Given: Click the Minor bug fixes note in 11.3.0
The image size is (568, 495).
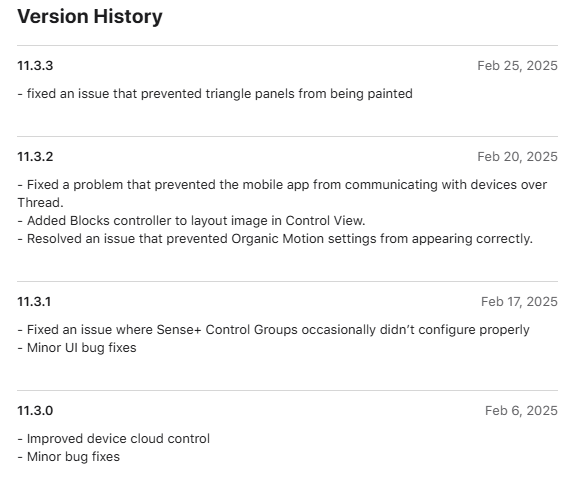Looking at the screenshot, I should (68, 457).
